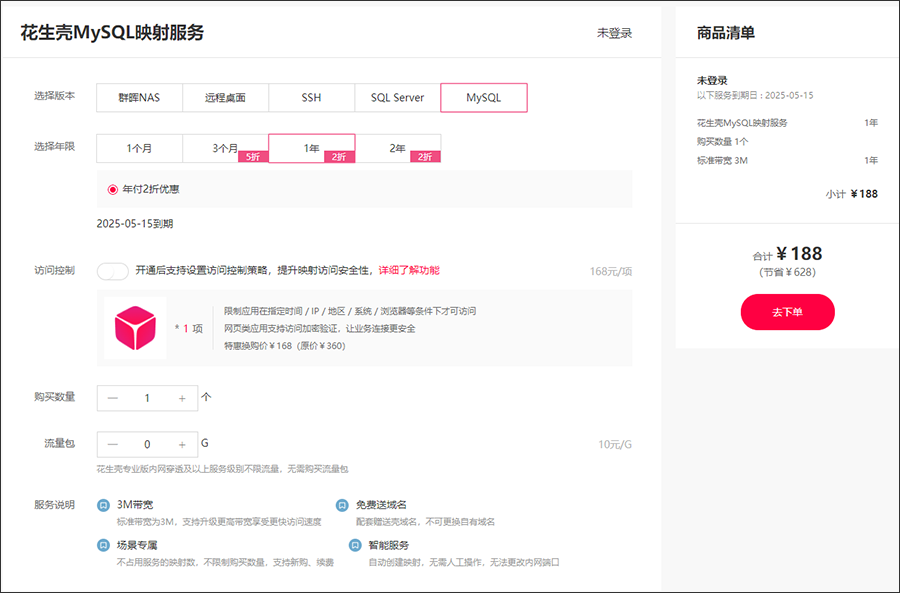Click the 以下服务到期日：2025-05-15 text
The width and height of the screenshot is (900, 593).
coord(755,95)
